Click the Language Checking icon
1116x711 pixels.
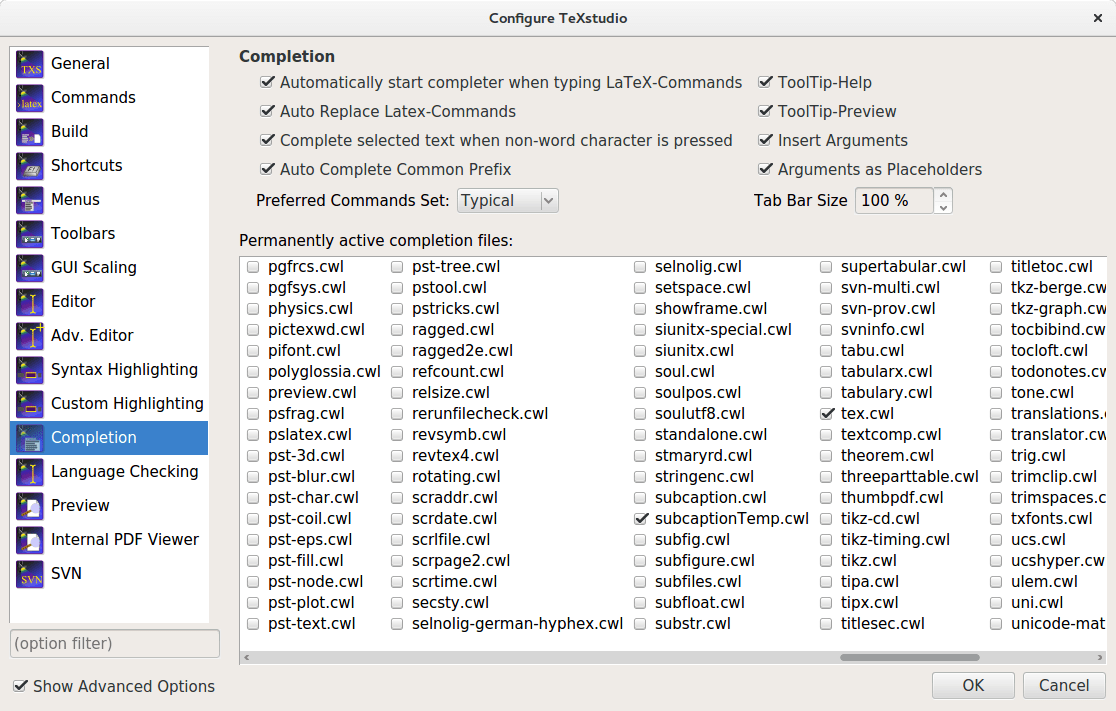pos(30,472)
